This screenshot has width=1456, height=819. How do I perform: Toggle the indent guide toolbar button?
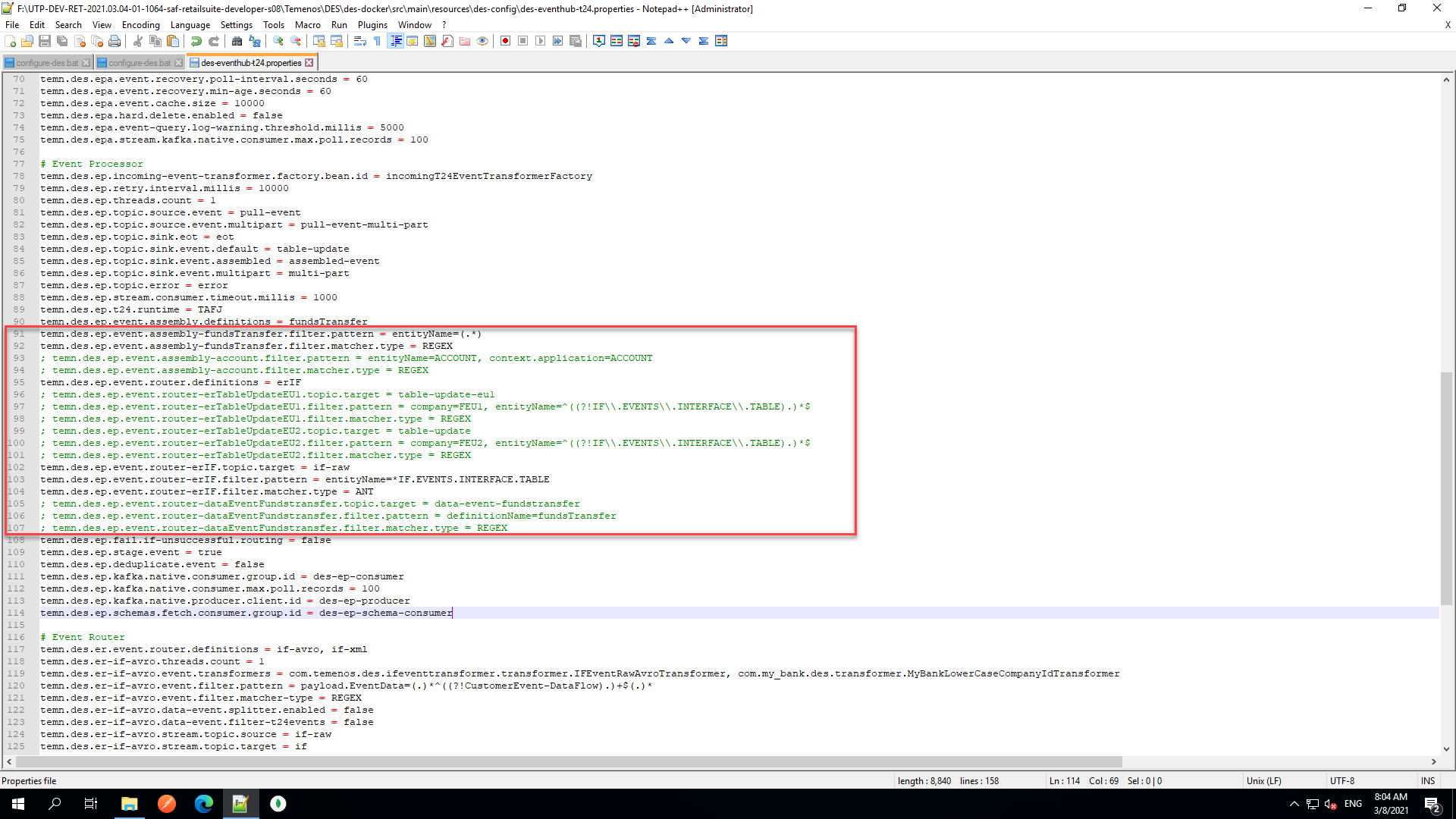[395, 41]
